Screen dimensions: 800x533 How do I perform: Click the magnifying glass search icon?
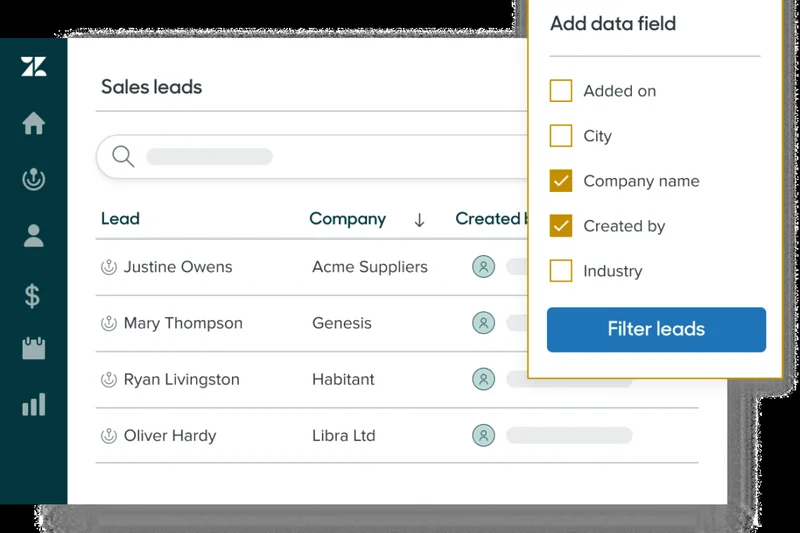coord(123,157)
